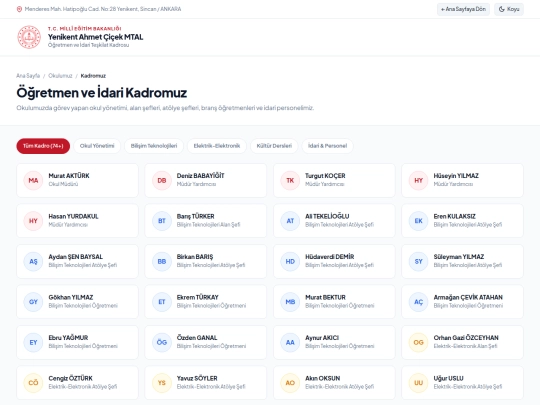
Task: Click the BB avatar of Birkan BARIŞ
Action: [162, 261]
